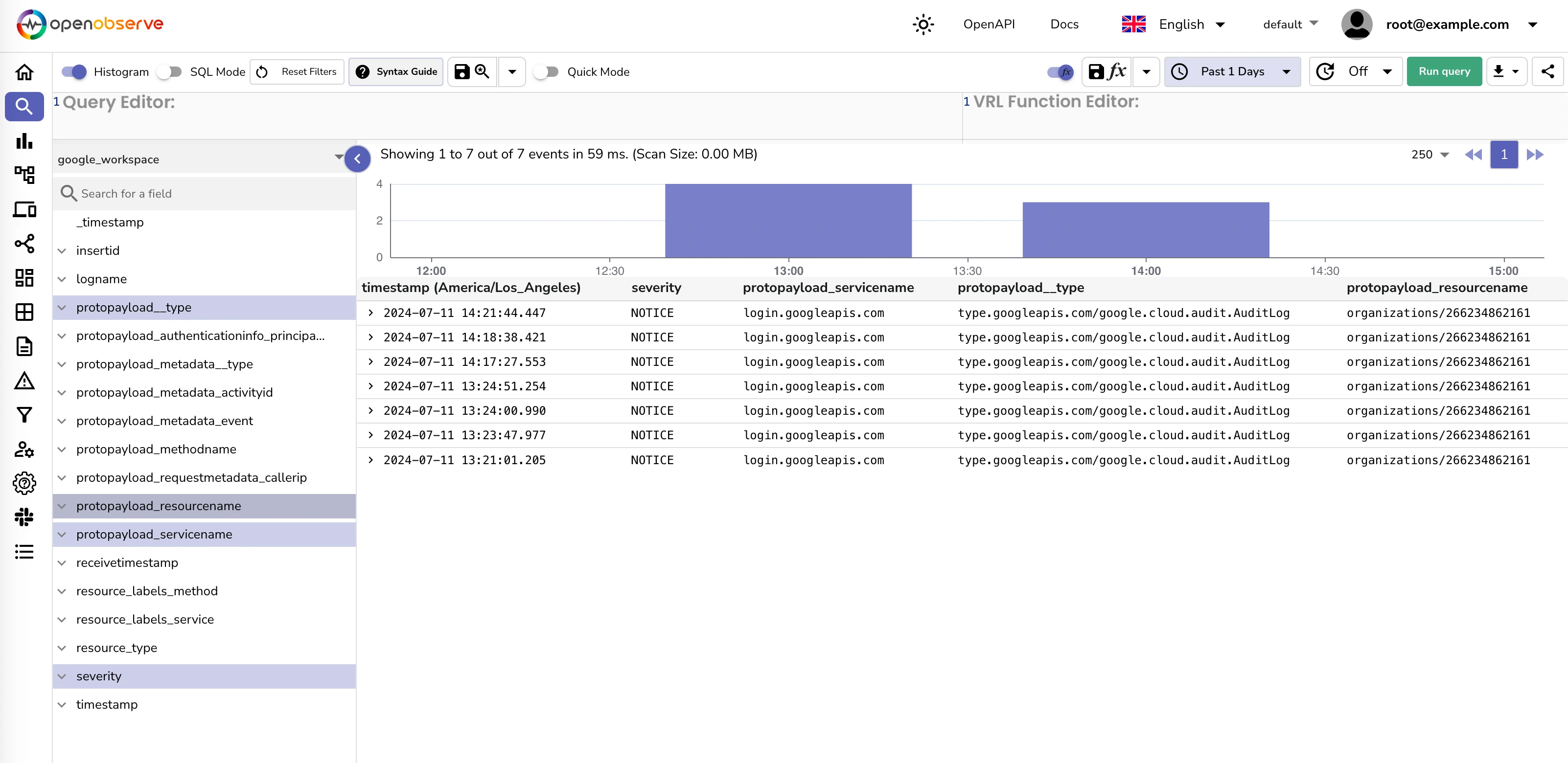Open the Past 1 Days time range dropdown
This screenshot has width=1568, height=763.
[x=1233, y=71]
